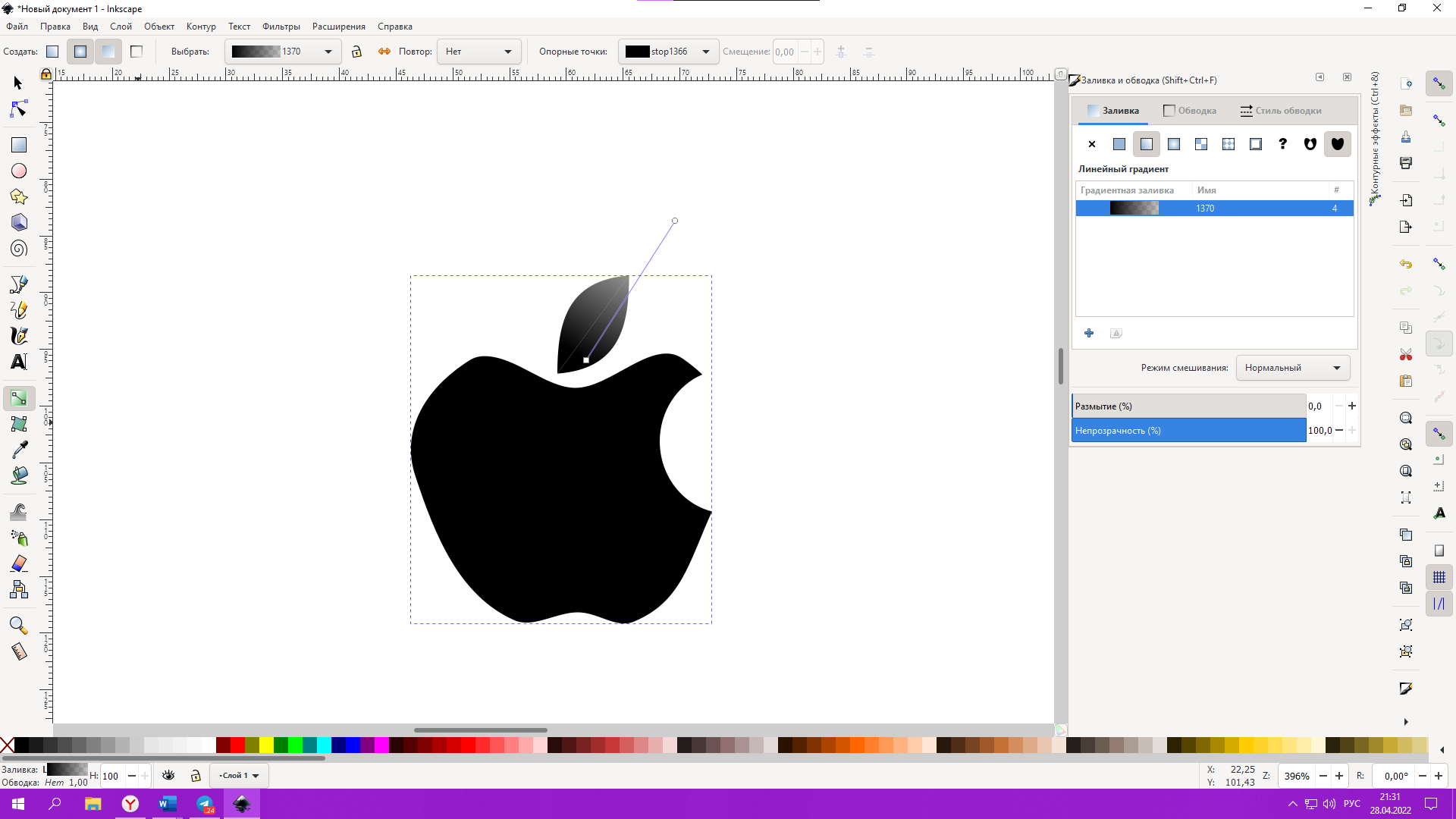The height and width of the screenshot is (819, 1456).
Task: Click the Cut scissors icon
Action: (1406, 354)
